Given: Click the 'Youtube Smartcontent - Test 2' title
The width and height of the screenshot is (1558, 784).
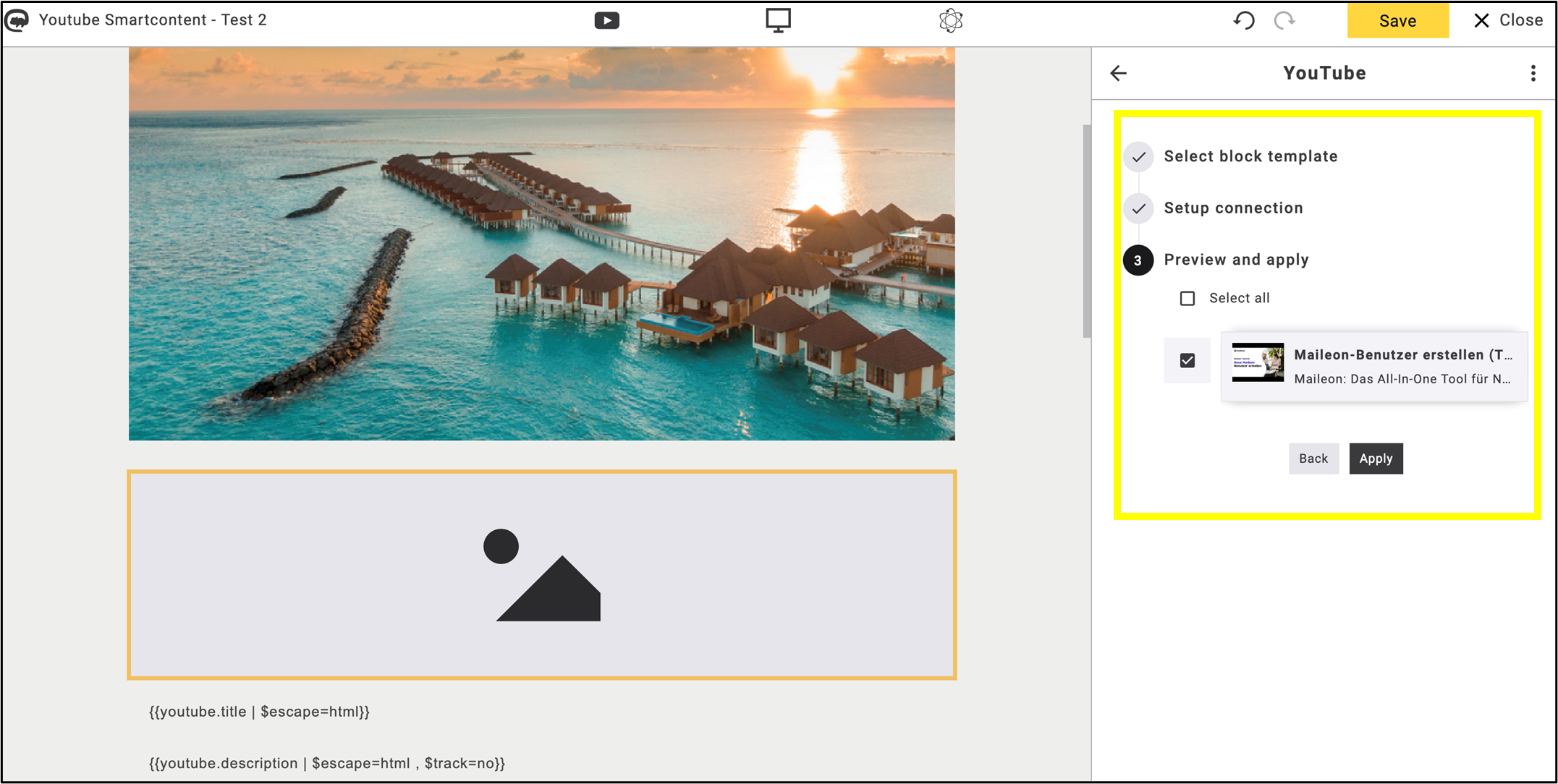Looking at the screenshot, I should [x=153, y=20].
